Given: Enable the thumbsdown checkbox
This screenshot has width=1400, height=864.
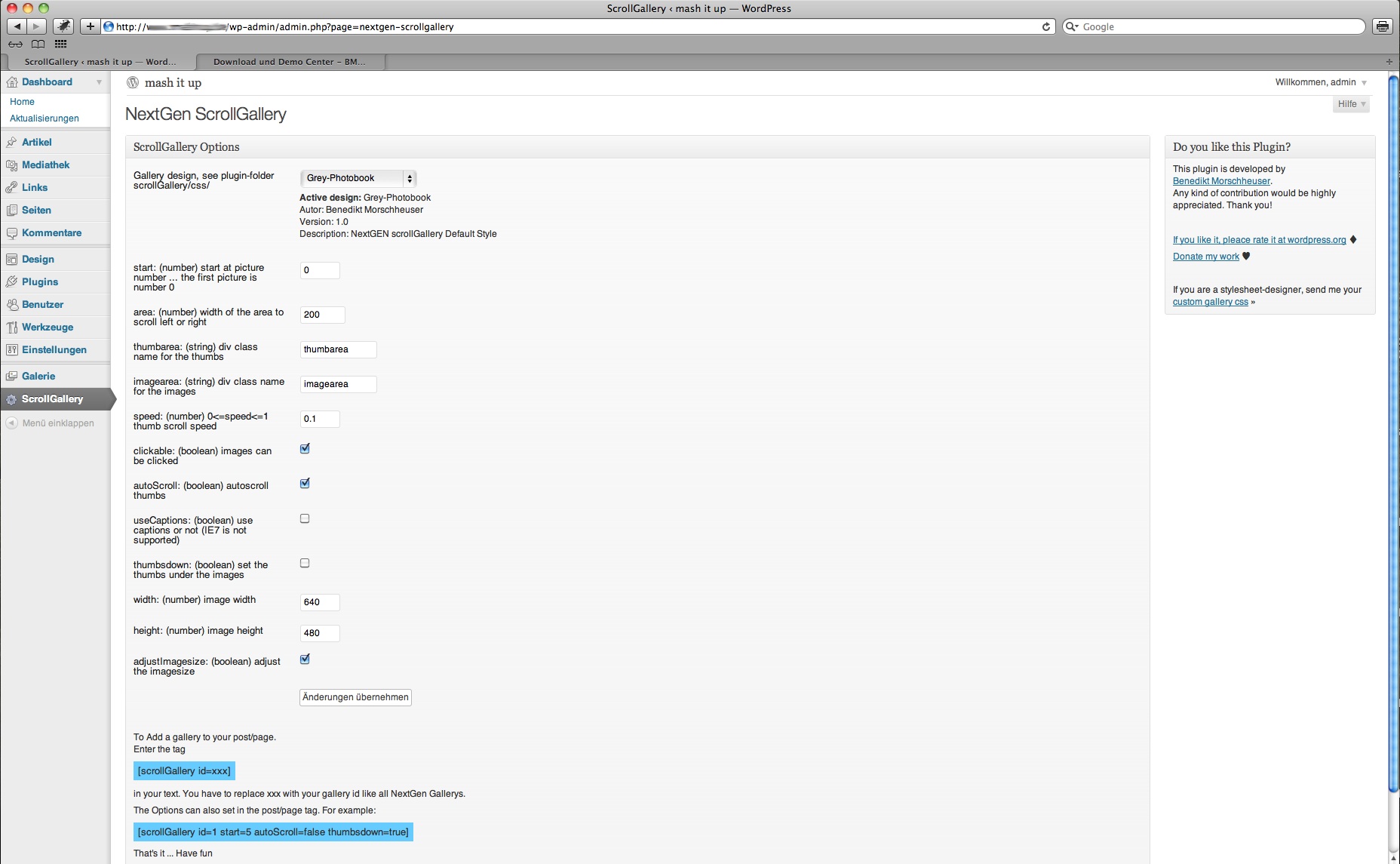Looking at the screenshot, I should tap(305, 563).
